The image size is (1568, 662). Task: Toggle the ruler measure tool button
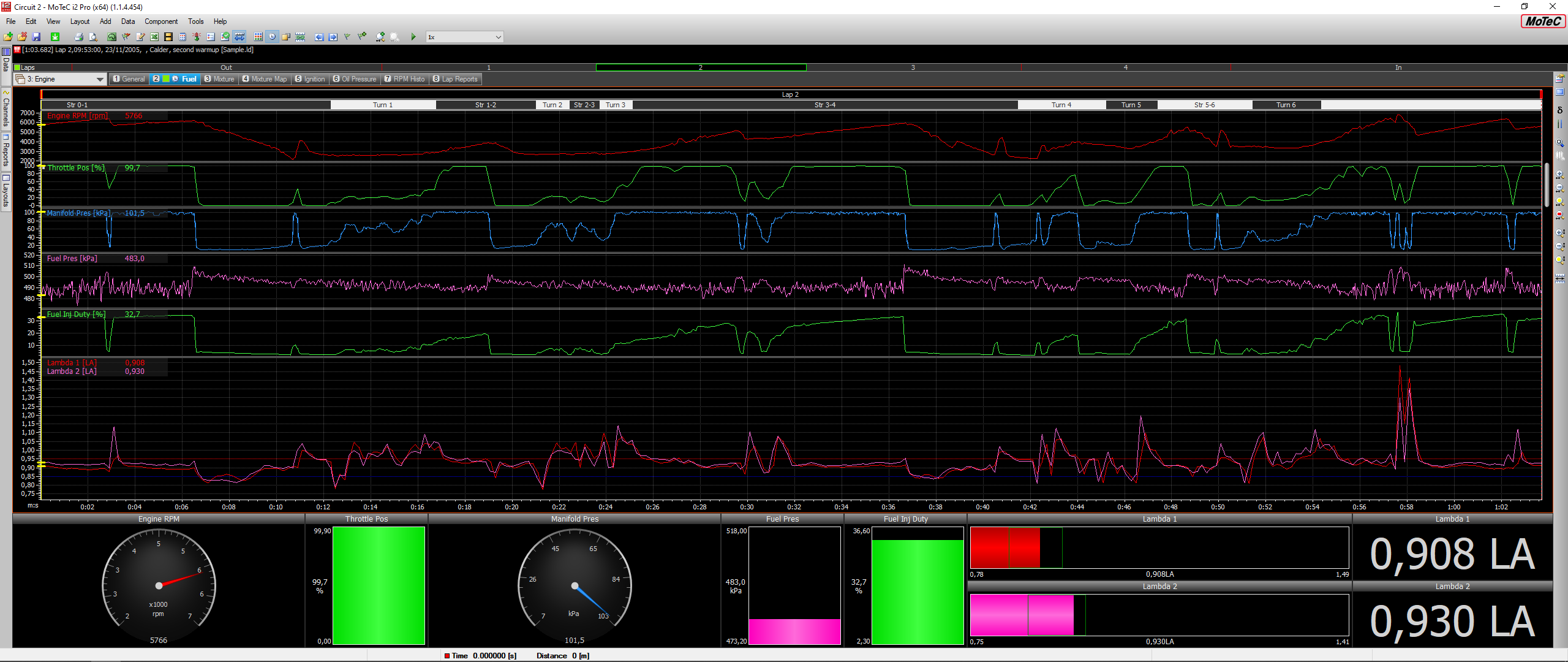point(239,37)
